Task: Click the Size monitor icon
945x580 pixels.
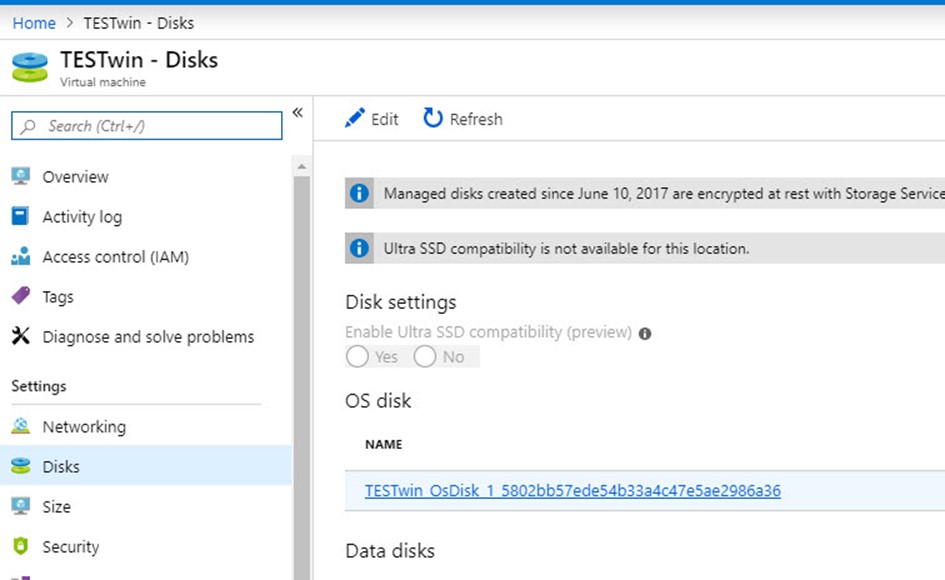Action: tap(20, 507)
